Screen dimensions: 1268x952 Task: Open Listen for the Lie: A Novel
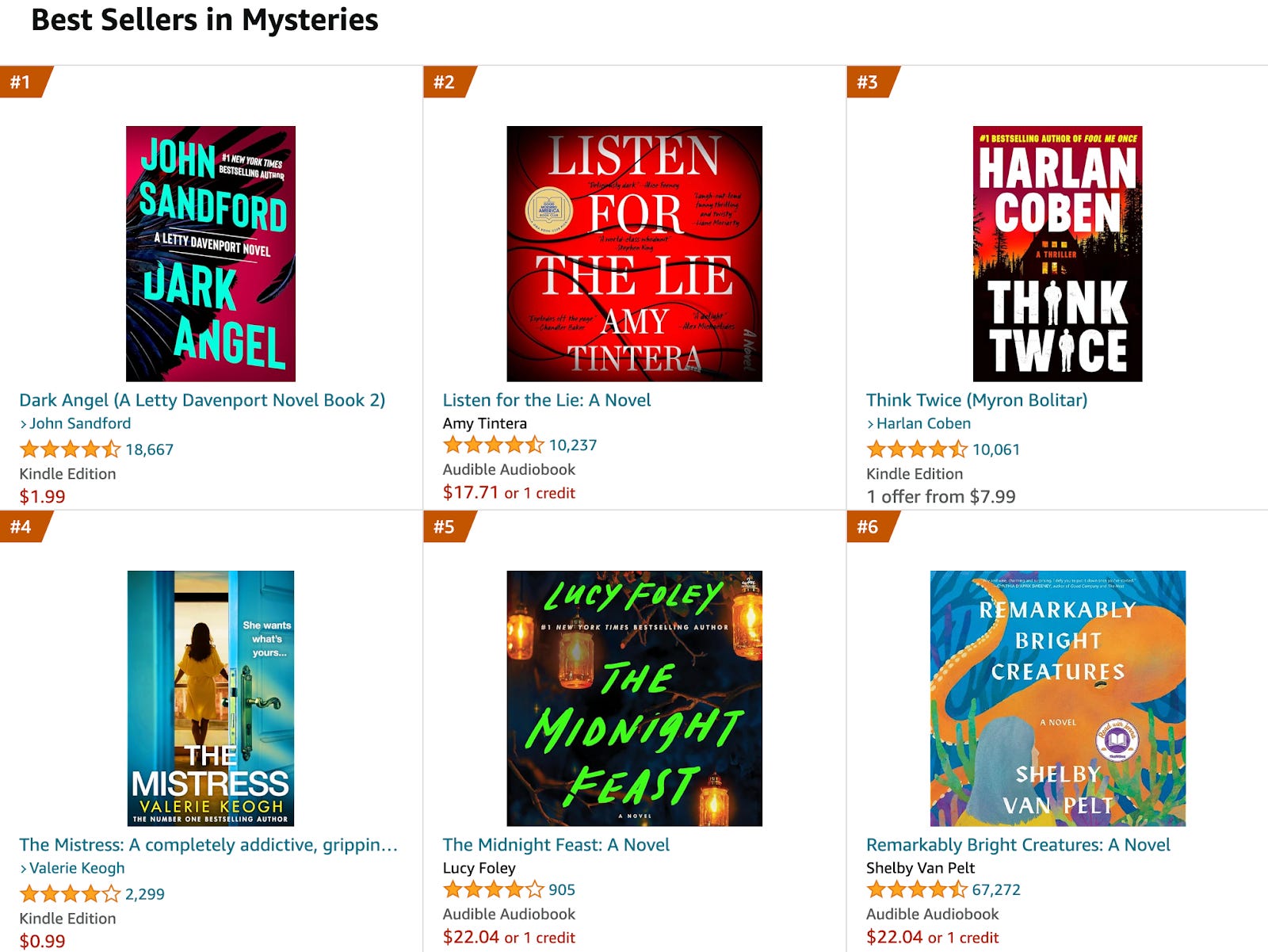pos(546,400)
